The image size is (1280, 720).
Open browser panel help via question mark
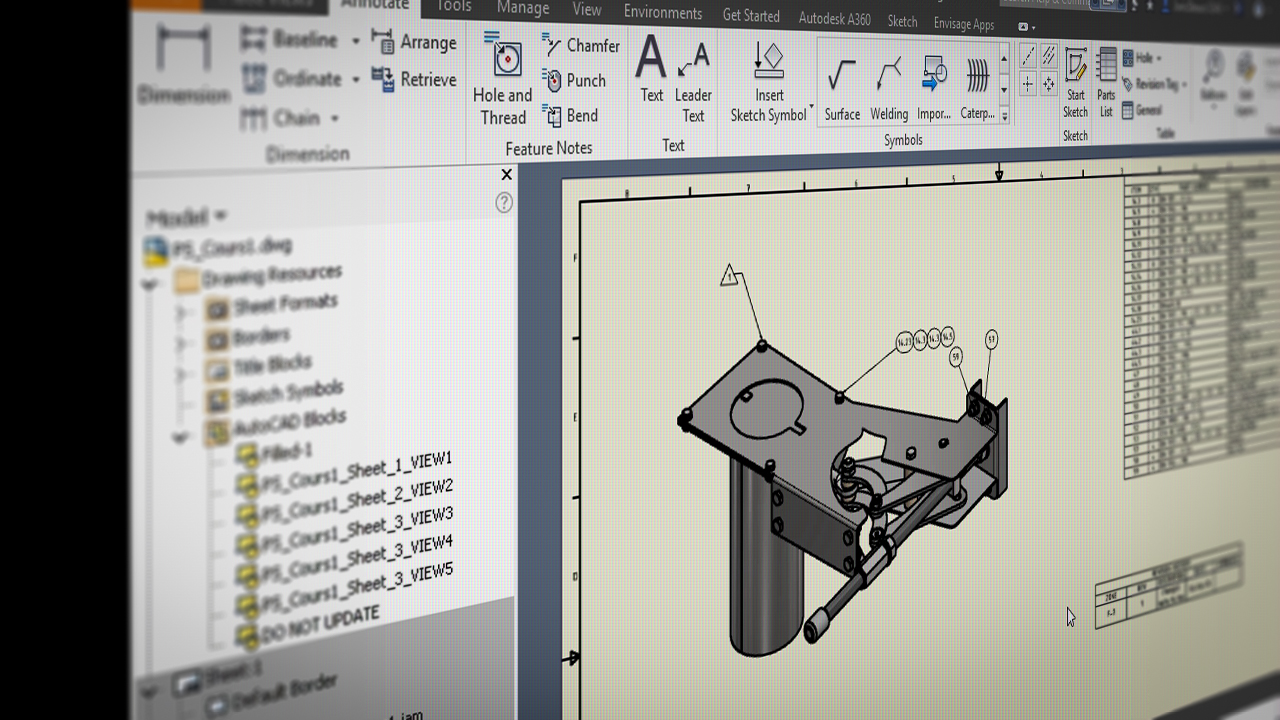[x=505, y=203]
